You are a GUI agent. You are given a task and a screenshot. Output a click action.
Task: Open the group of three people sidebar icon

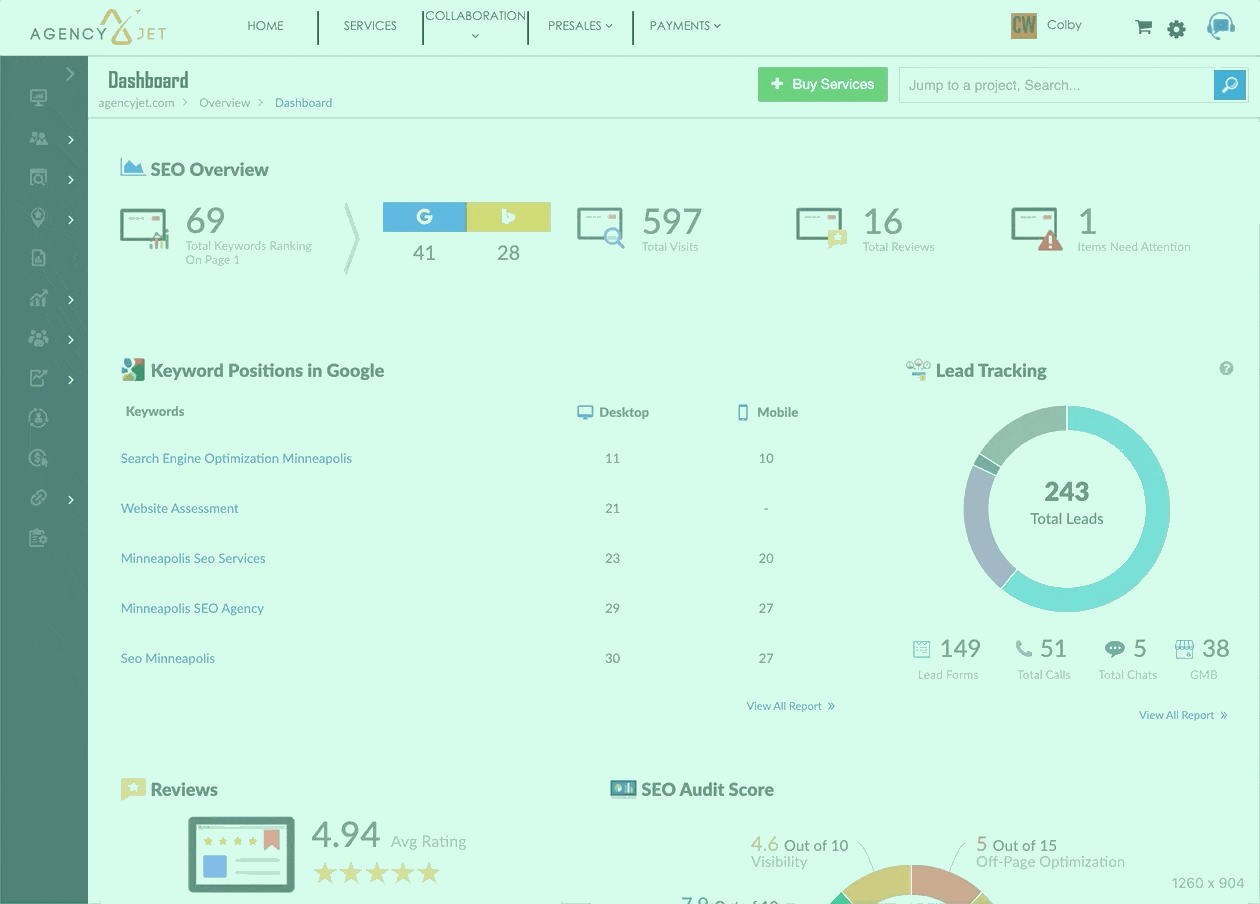(38, 339)
